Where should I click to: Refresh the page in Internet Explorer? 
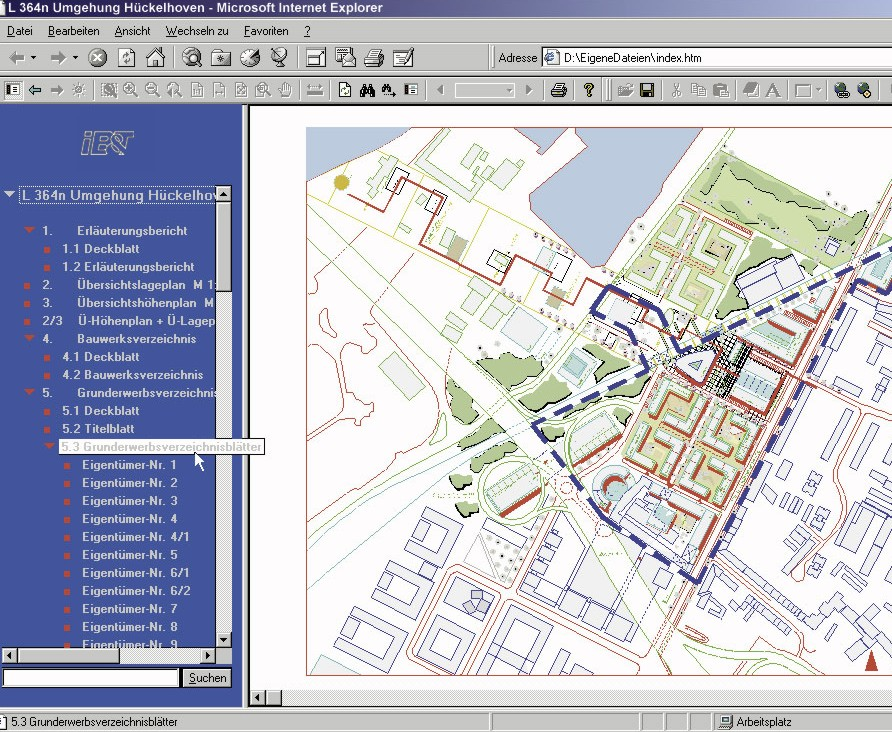click(x=126, y=57)
